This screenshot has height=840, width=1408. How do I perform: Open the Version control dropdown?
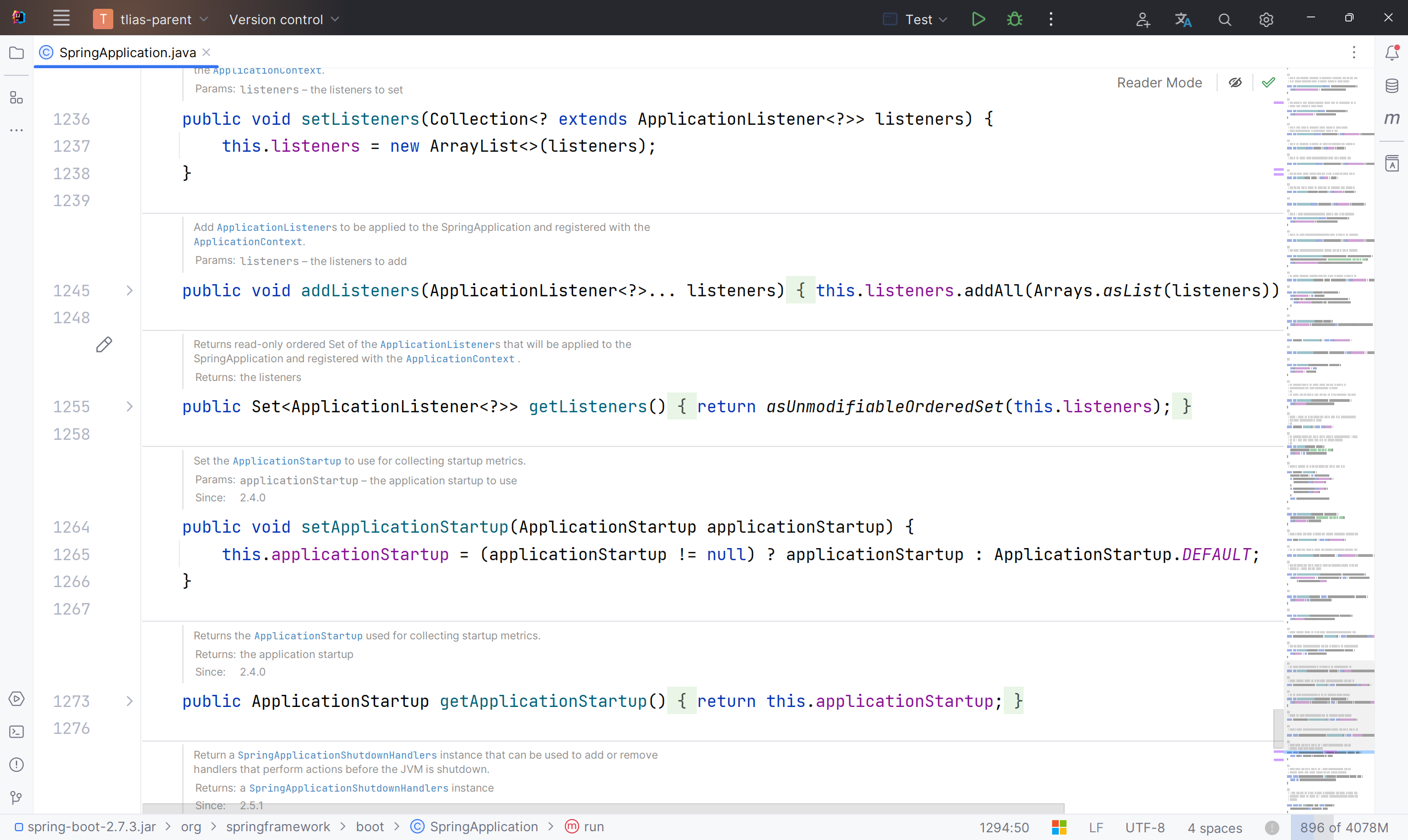284,19
